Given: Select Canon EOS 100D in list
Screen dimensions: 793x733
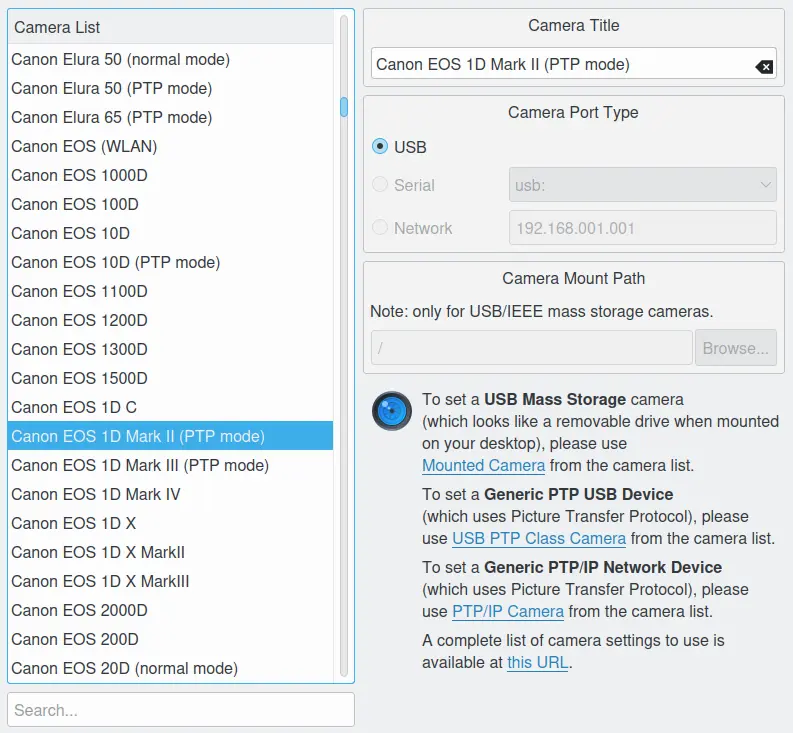Looking at the screenshot, I should click(x=170, y=204).
